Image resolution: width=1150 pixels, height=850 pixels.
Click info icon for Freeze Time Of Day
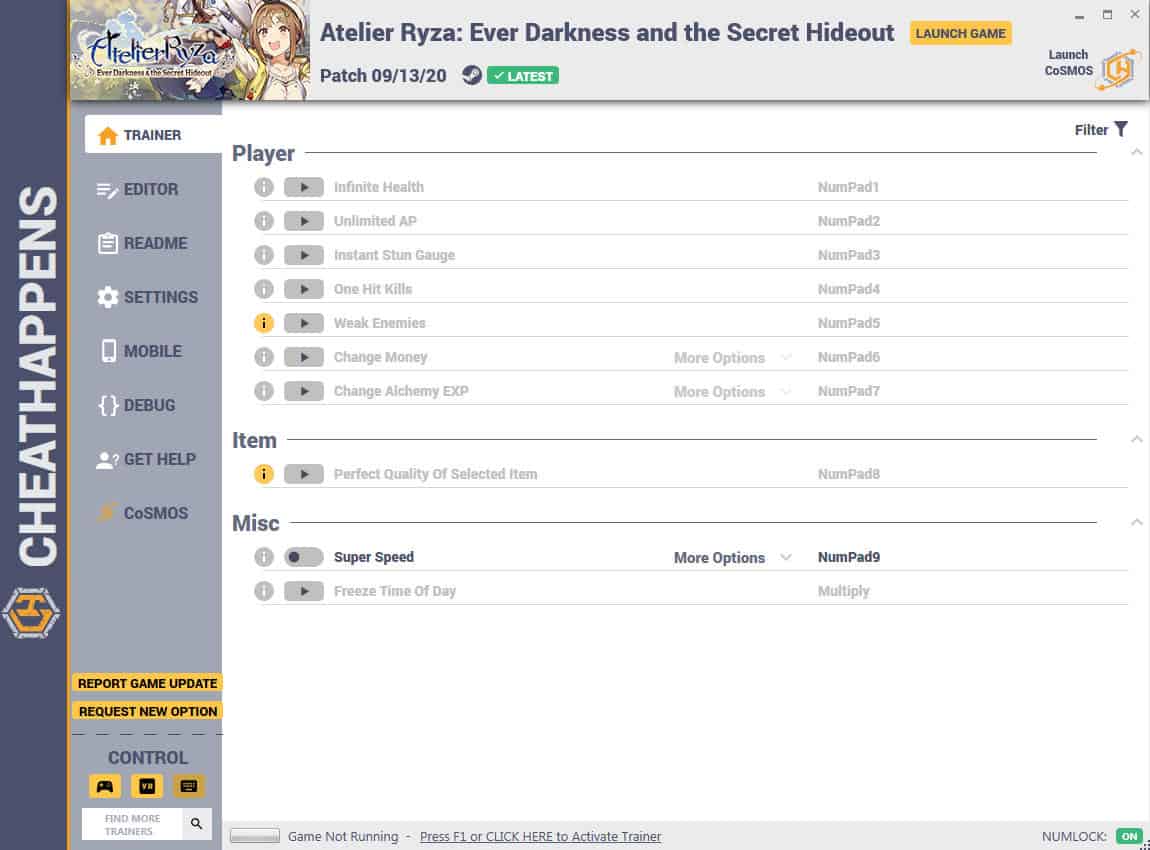pyautogui.click(x=264, y=591)
